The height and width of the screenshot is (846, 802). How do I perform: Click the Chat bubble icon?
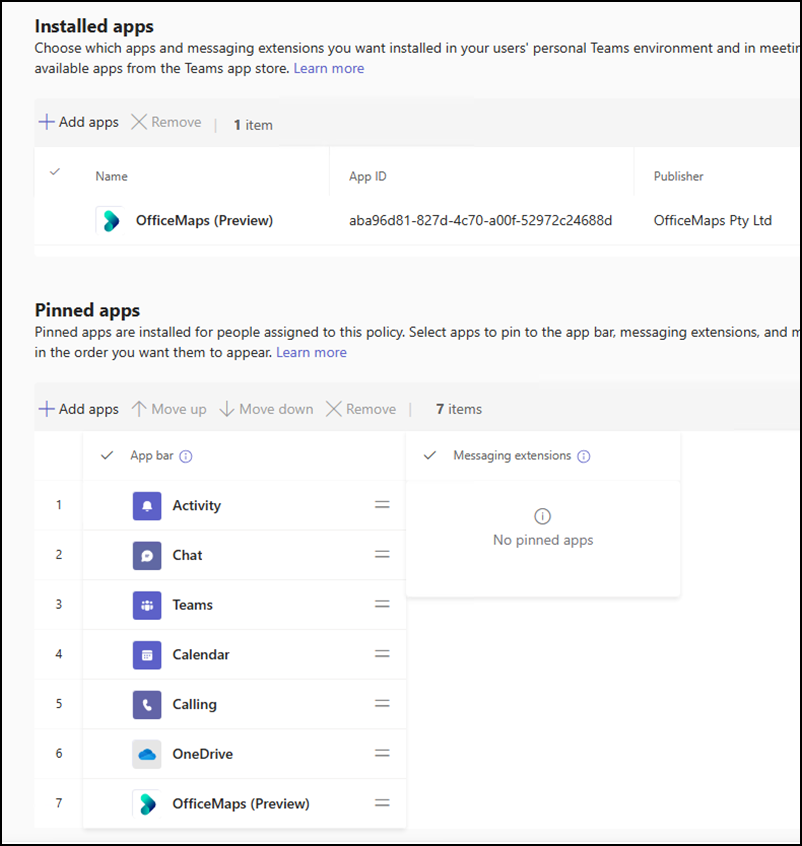[x=147, y=555]
